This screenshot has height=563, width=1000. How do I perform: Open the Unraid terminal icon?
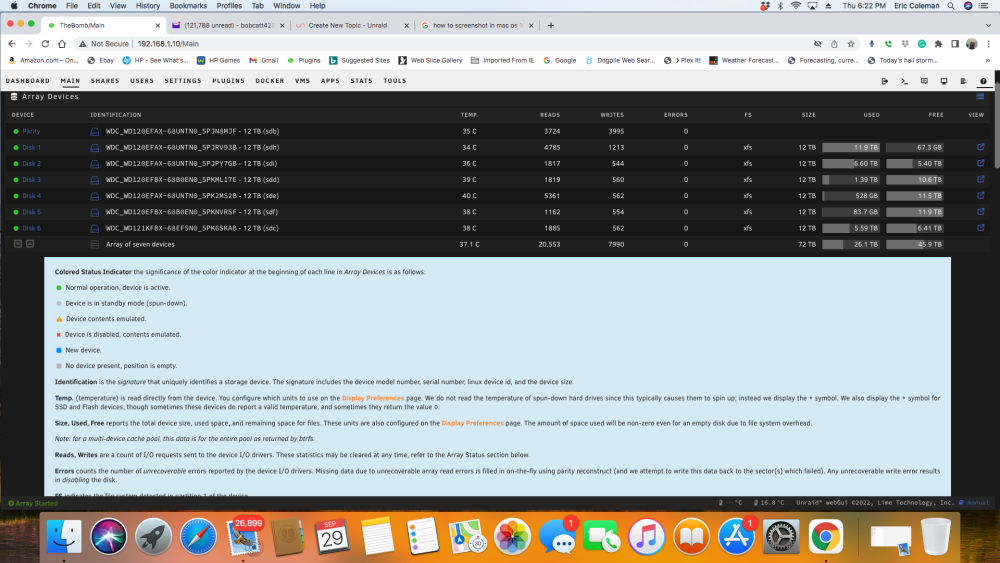(904, 81)
